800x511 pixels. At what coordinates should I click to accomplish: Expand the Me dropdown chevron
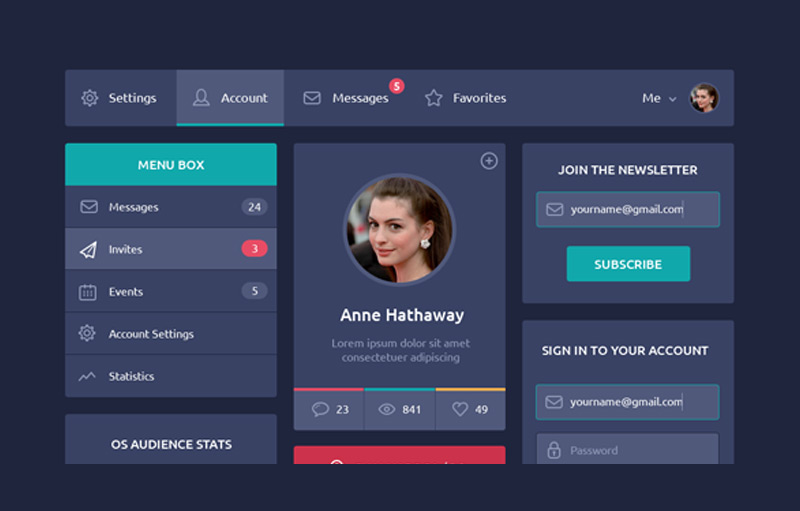pos(673,99)
